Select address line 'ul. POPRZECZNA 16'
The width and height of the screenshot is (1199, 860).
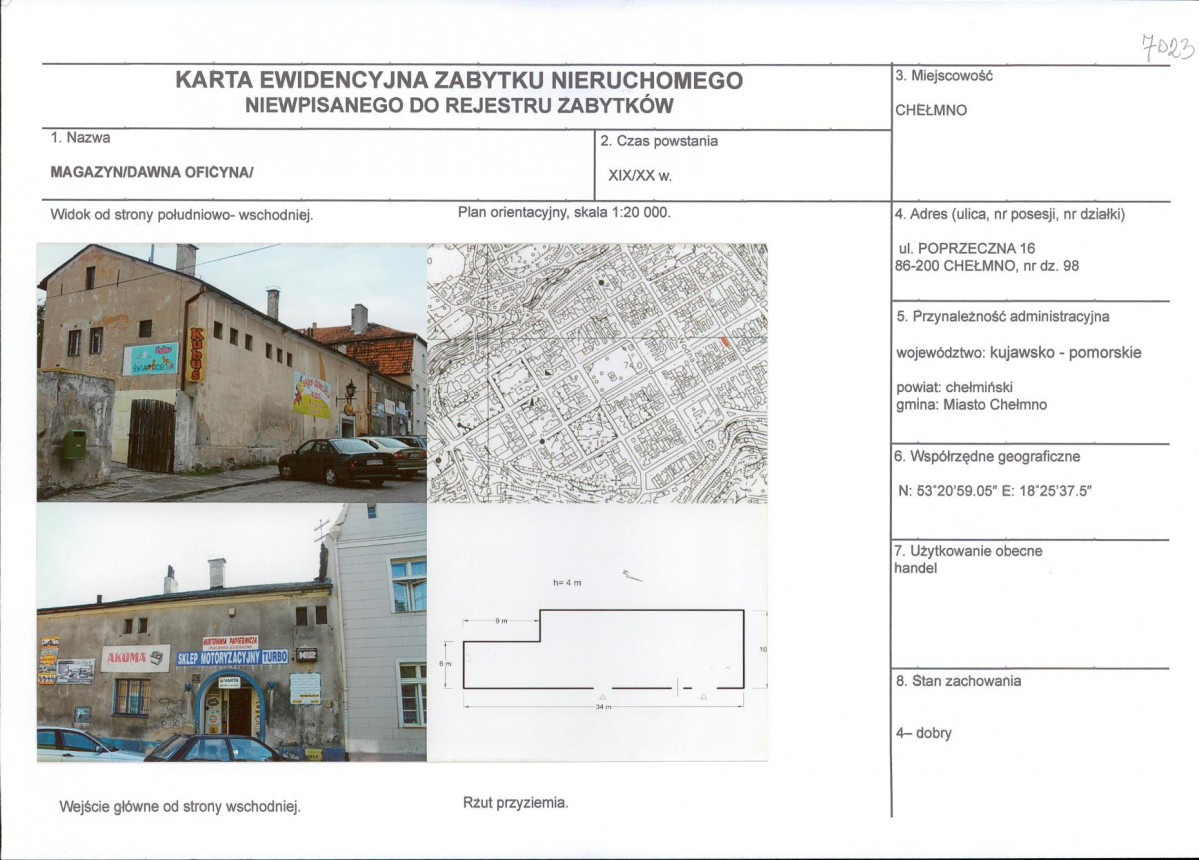(967, 248)
